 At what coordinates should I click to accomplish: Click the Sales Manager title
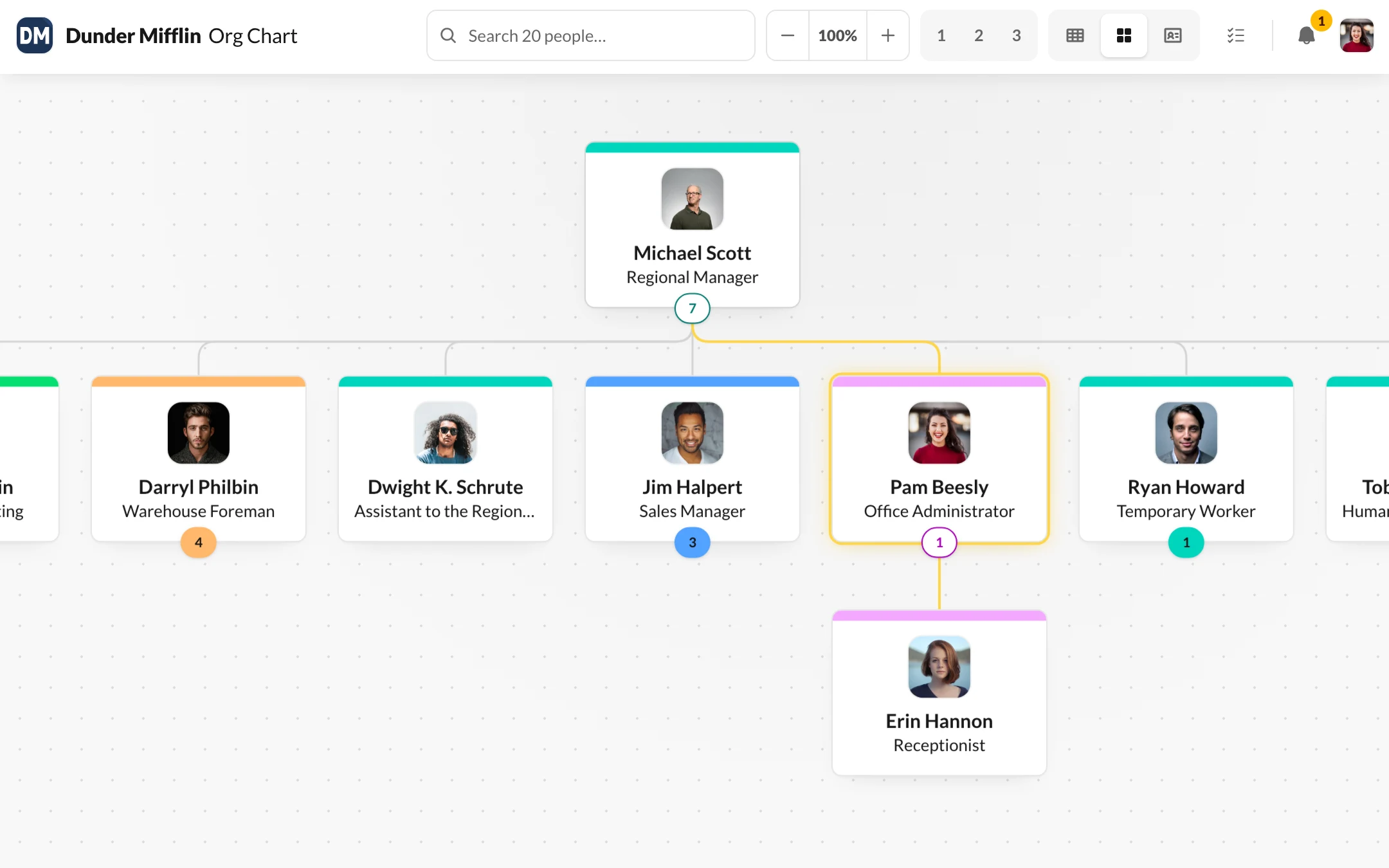pyautogui.click(x=693, y=511)
